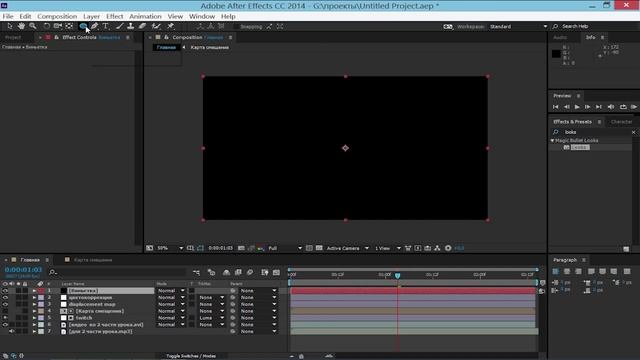Open blending mode dropdown for layer 1

(x=171, y=291)
